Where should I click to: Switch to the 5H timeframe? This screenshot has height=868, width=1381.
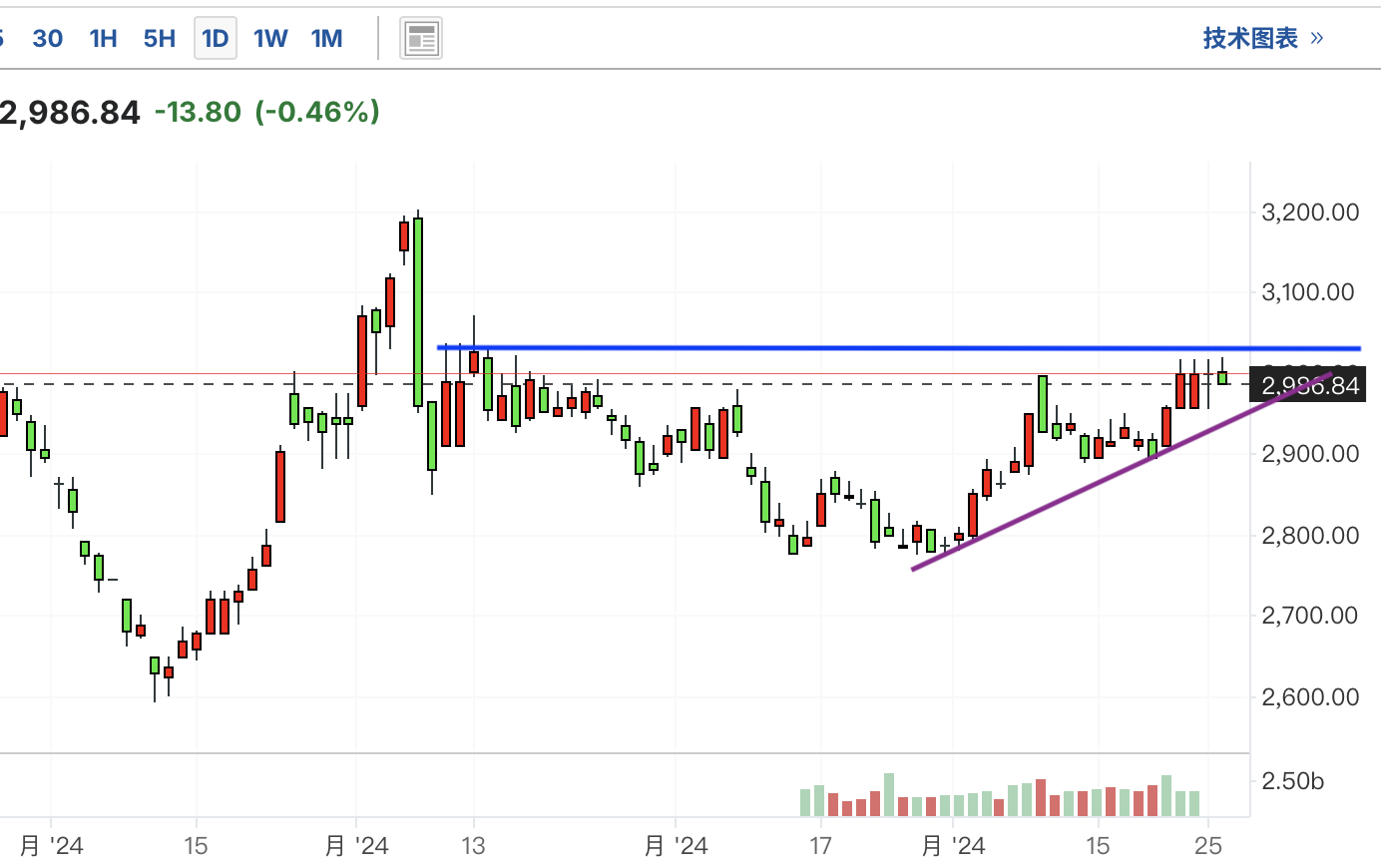point(160,39)
